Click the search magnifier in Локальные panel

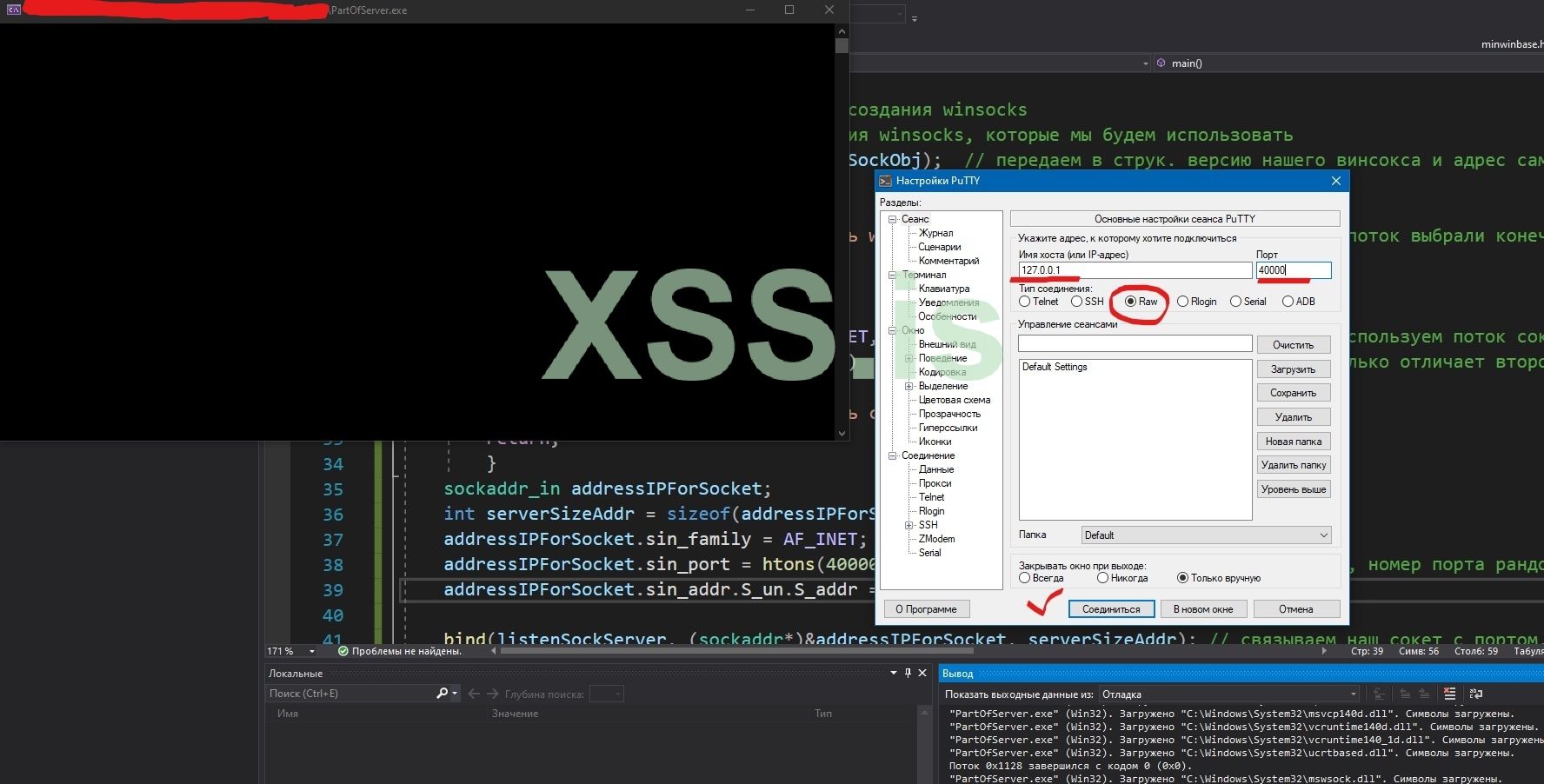click(443, 693)
